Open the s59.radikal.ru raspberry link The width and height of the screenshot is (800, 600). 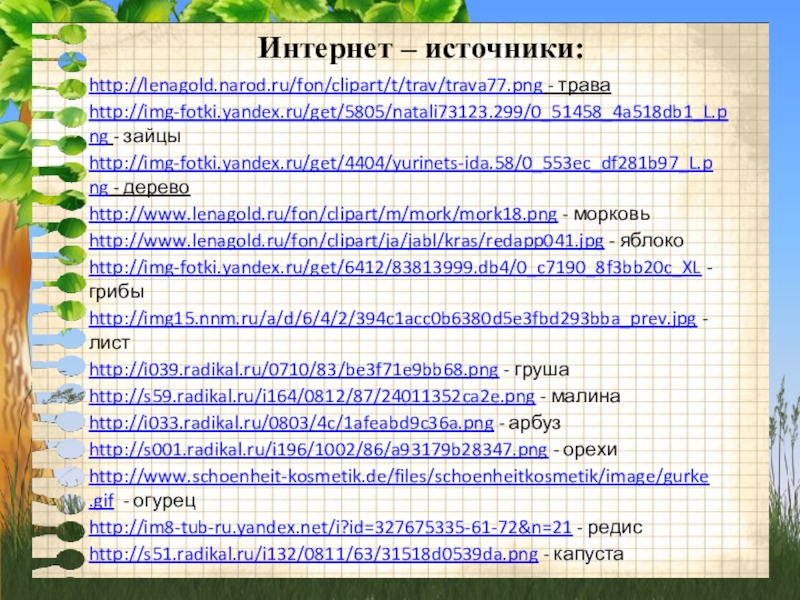point(312,396)
